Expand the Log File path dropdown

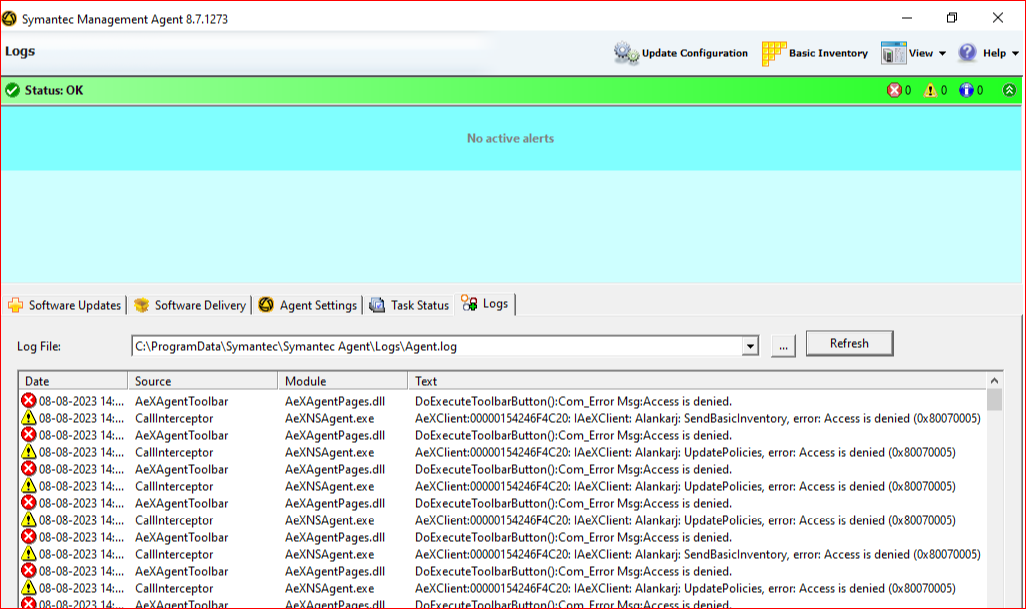(x=751, y=346)
